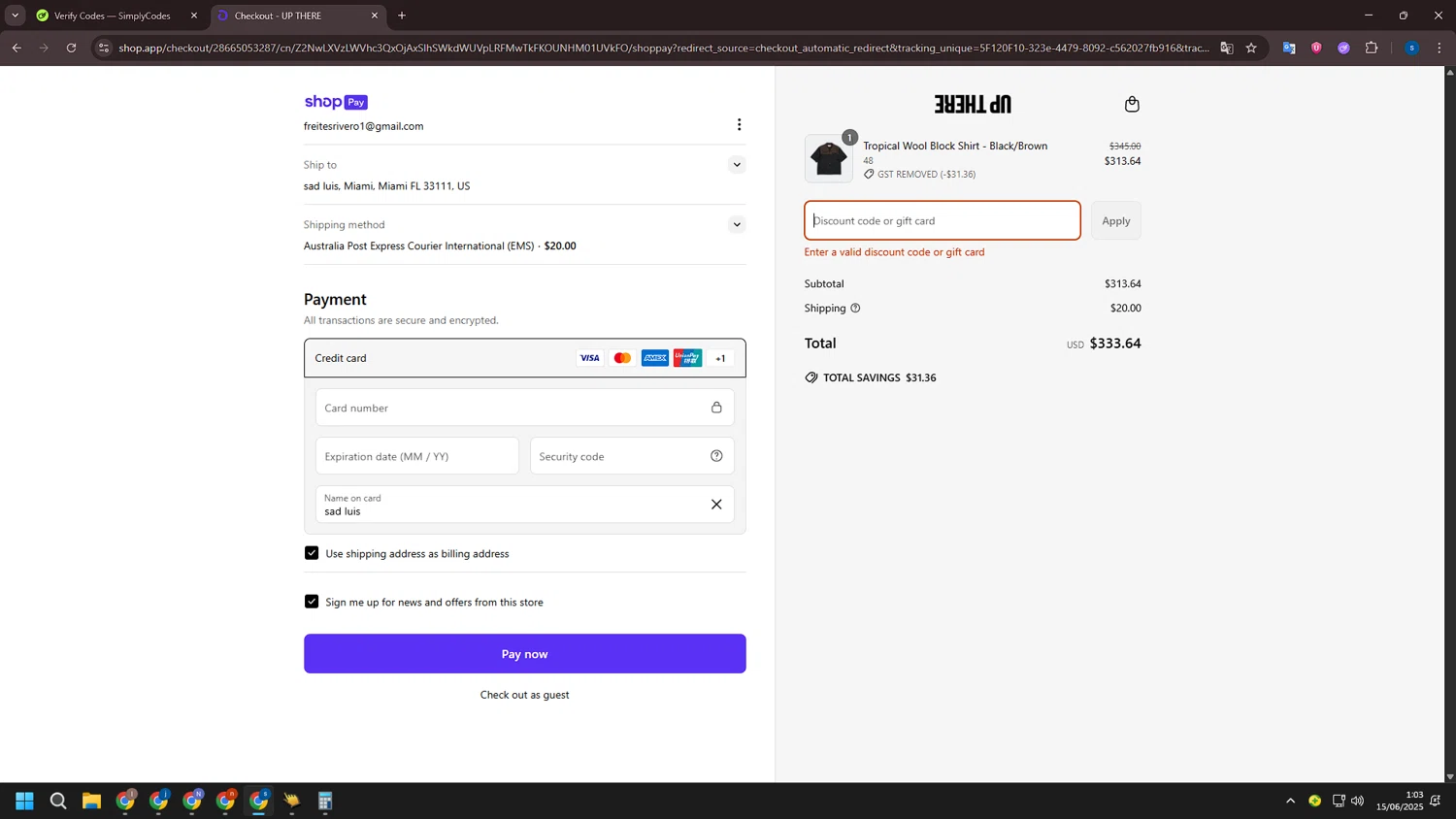Click the Apply discount button

pos(1115,221)
